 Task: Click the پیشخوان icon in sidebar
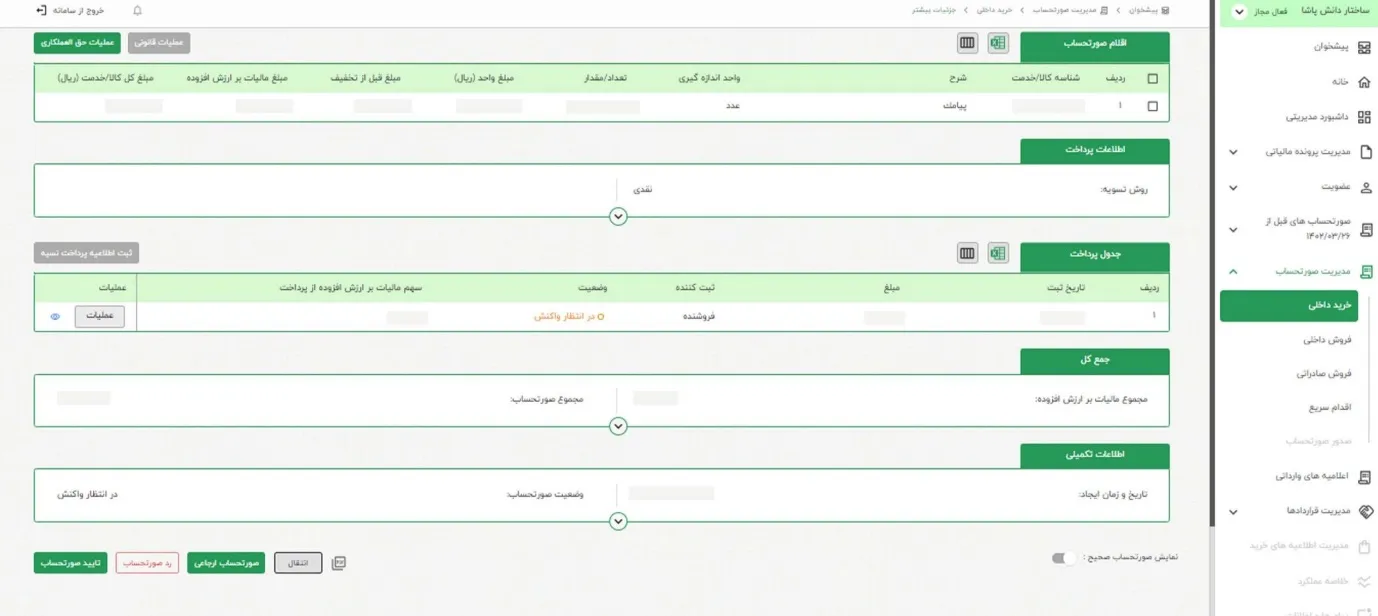(x=1365, y=47)
